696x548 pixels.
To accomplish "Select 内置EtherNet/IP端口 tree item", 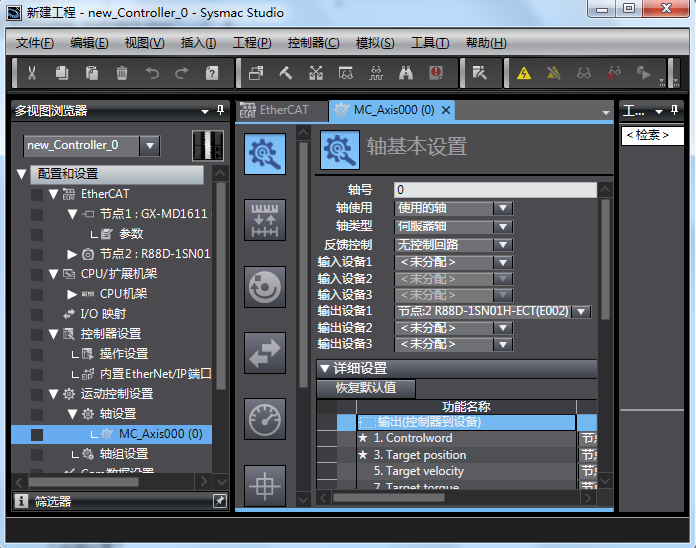I will click(x=155, y=374).
